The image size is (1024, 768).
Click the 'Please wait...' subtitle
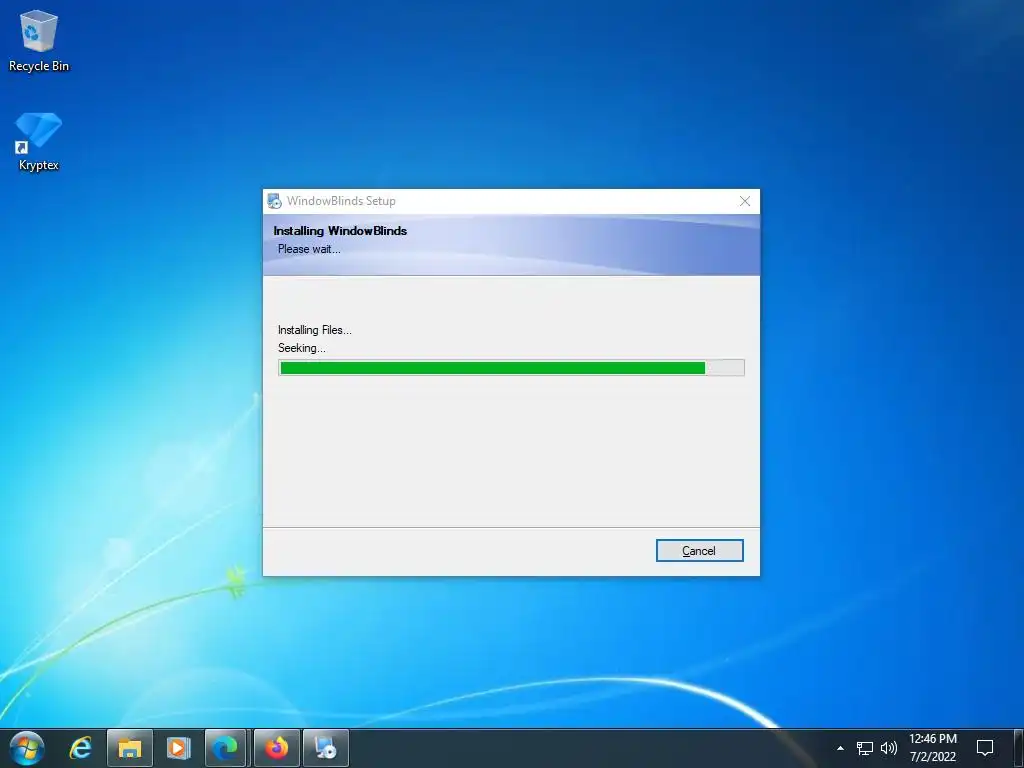coord(309,249)
